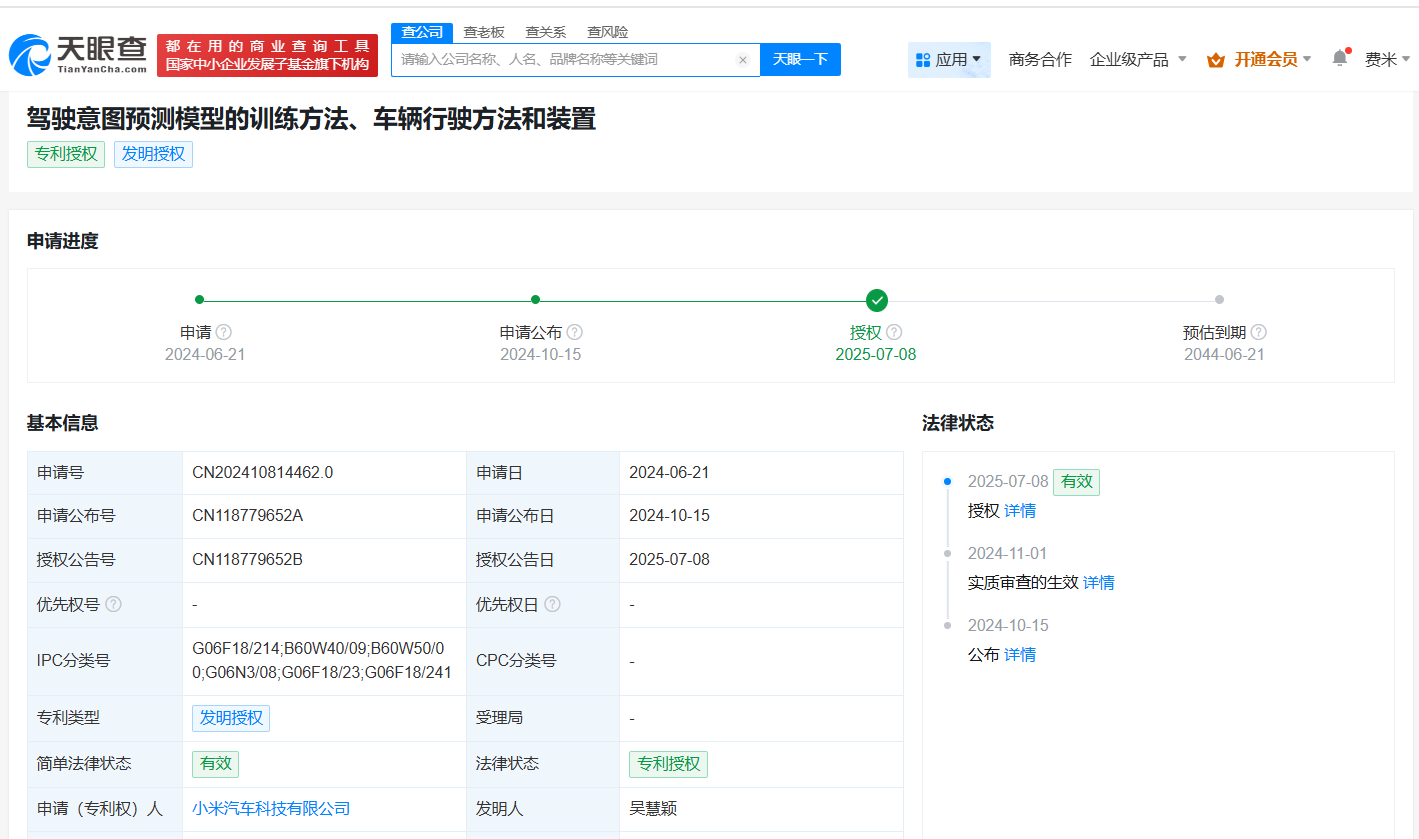This screenshot has width=1419, height=839.
Task: Clear search box with the X icon
Action: pyautogui.click(x=743, y=60)
